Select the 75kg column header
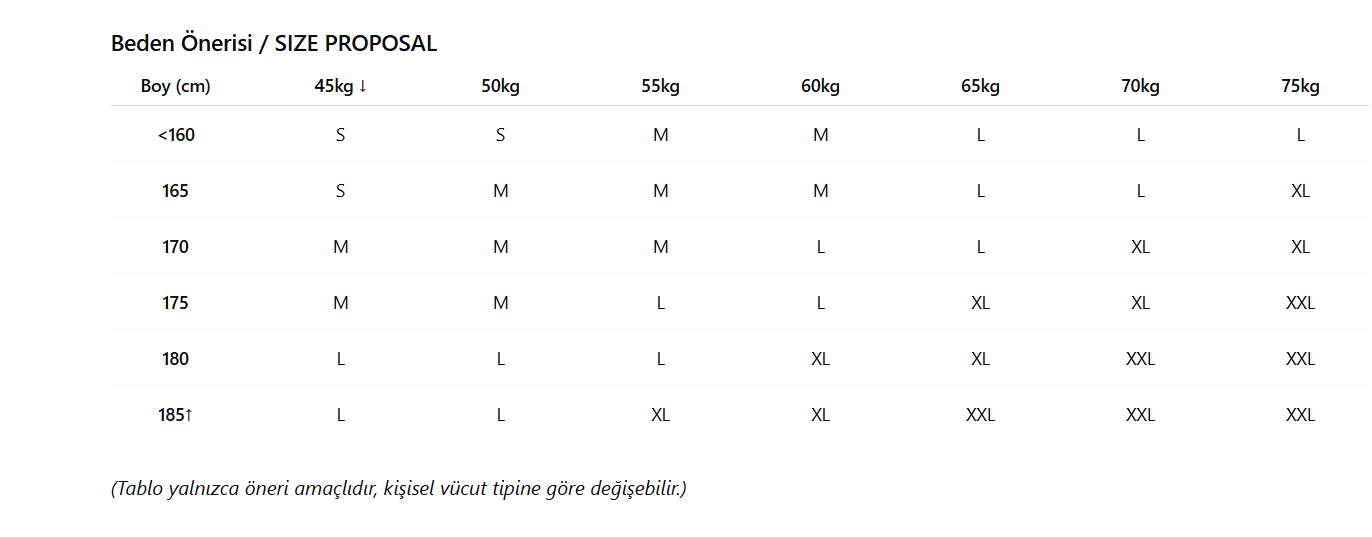 pos(1300,86)
